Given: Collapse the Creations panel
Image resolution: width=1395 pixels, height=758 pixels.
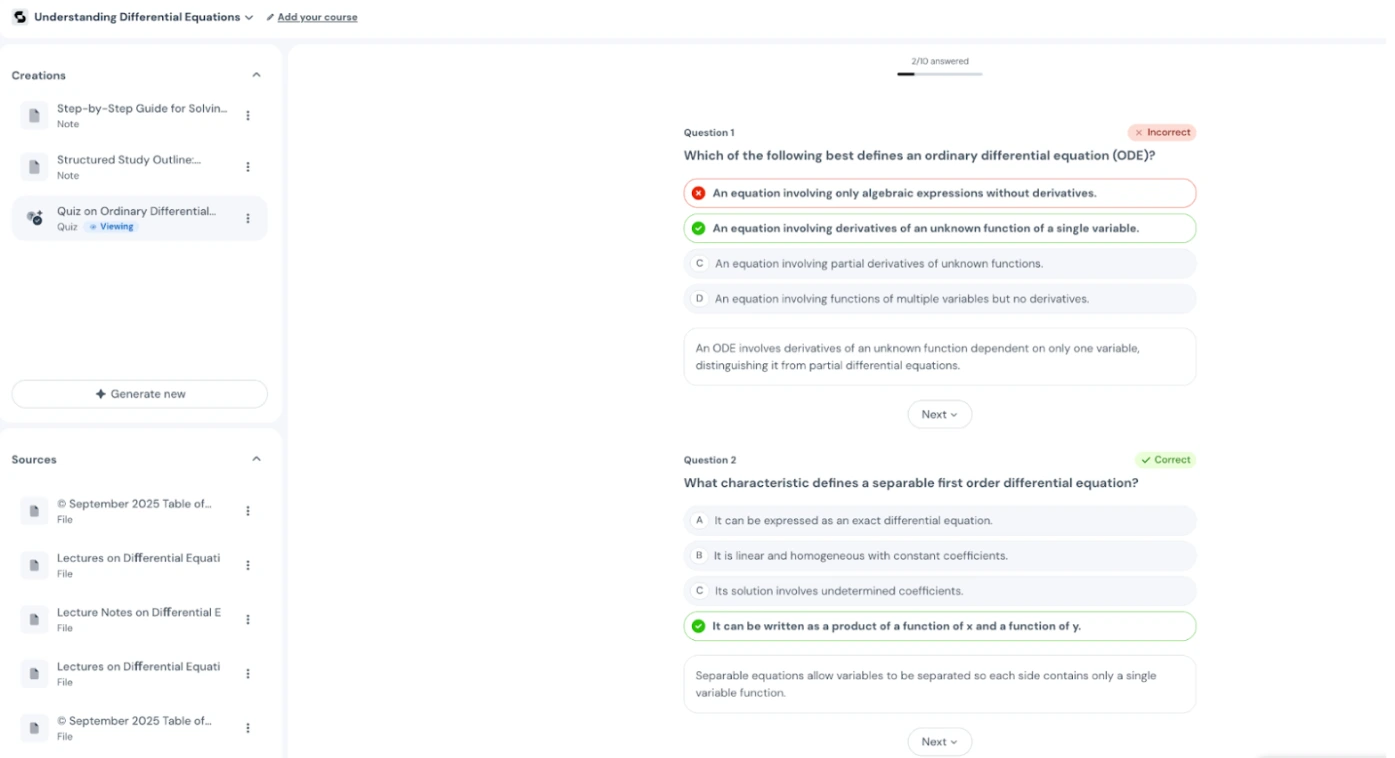Looking at the screenshot, I should pos(256,75).
